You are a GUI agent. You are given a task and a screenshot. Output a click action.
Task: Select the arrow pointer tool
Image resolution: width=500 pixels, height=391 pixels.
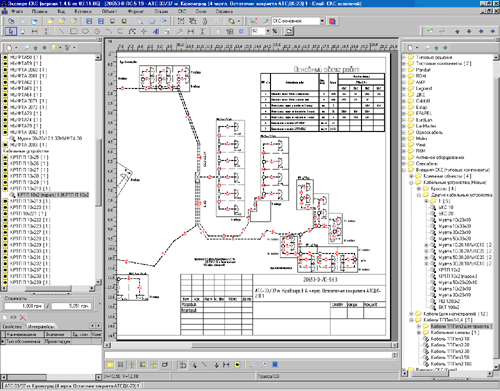tap(11, 31)
